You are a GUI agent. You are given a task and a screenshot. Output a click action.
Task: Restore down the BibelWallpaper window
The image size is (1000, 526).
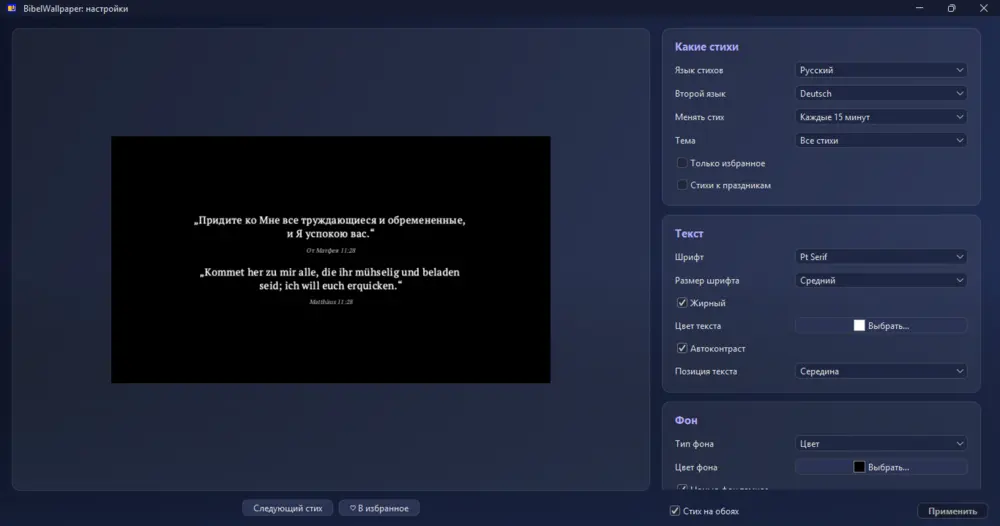pyautogui.click(x=951, y=8)
